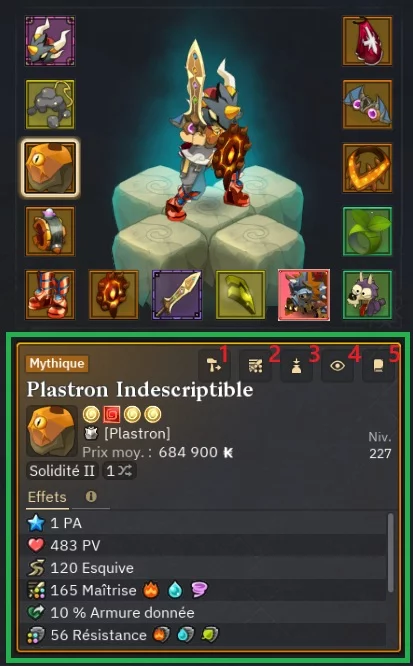This screenshot has height=666, width=413.
Task: Select the bat-winged epaulettes slot
Action: pyautogui.click(x=368, y=104)
